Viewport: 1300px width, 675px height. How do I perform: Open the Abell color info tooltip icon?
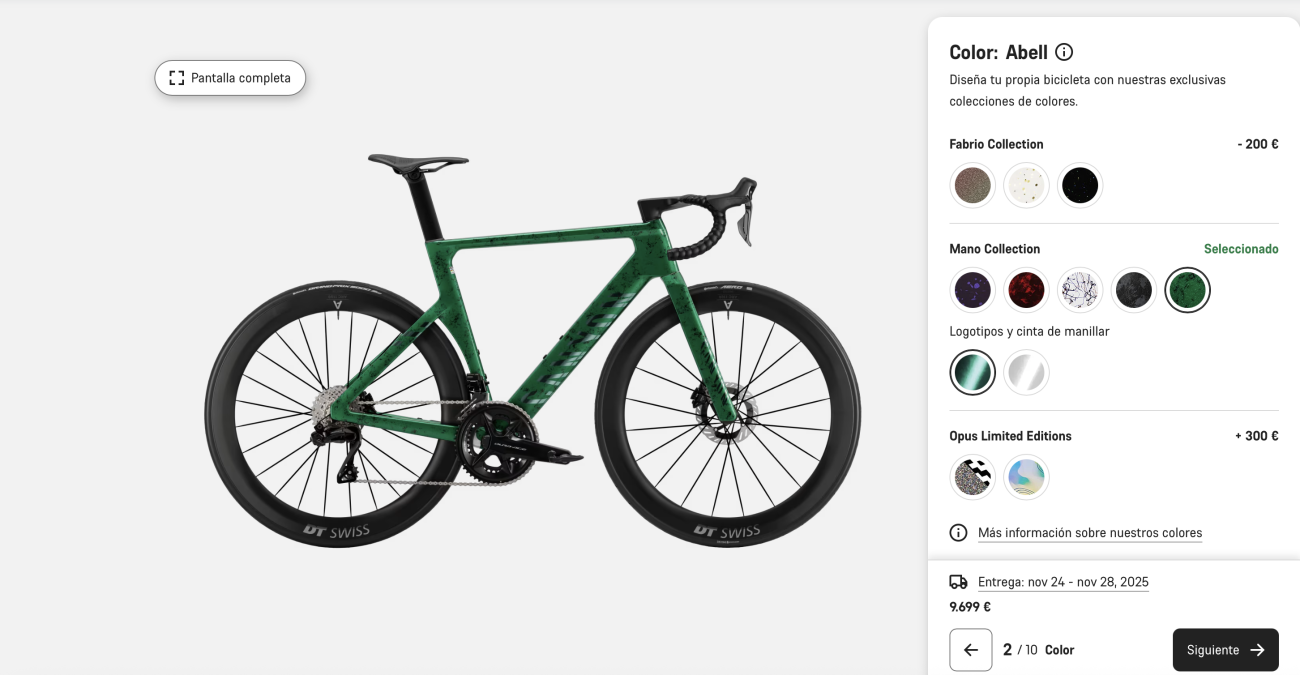(x=1064, y=51)
